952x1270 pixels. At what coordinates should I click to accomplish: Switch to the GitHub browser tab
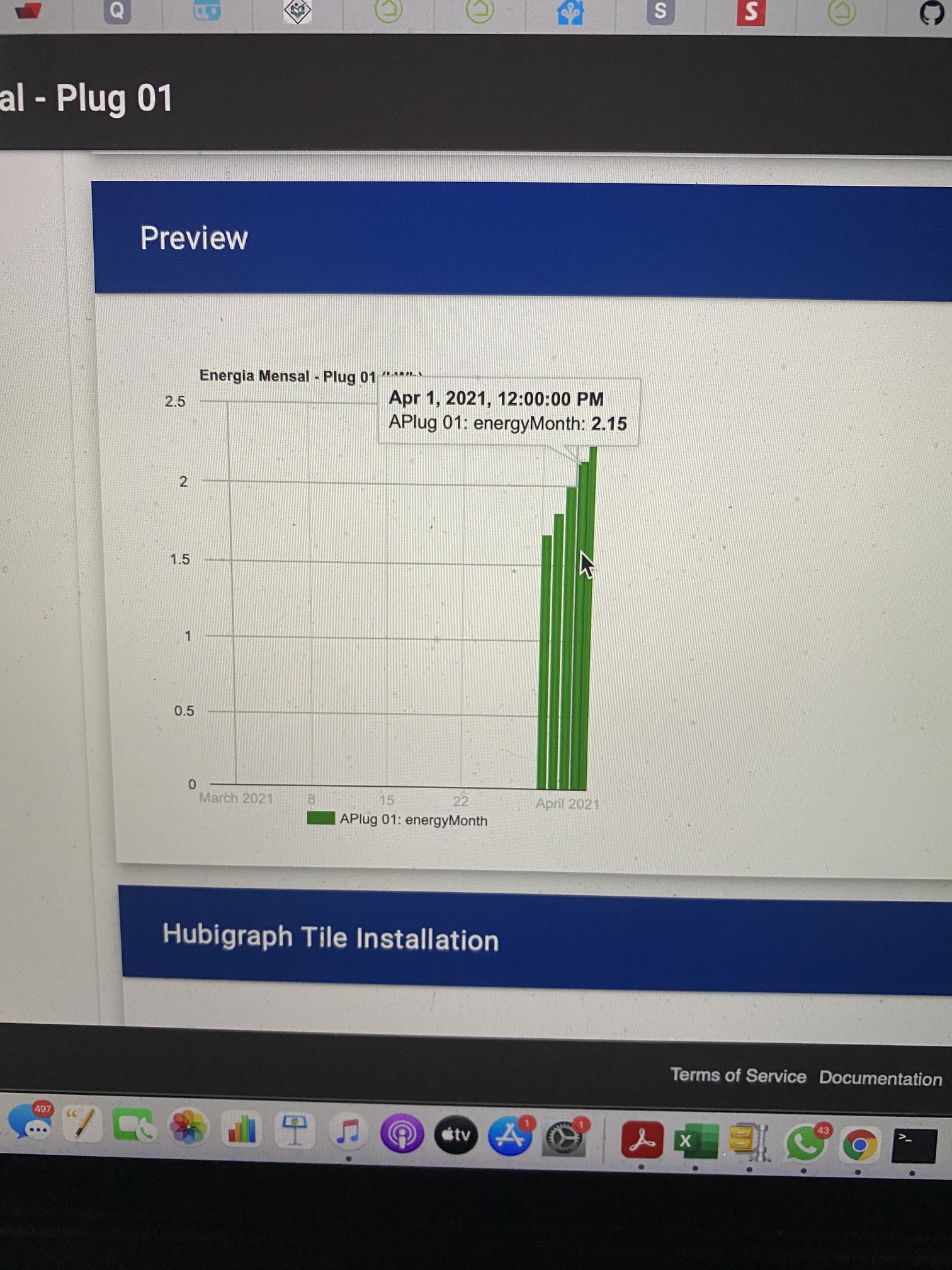[x=932, y=13]
